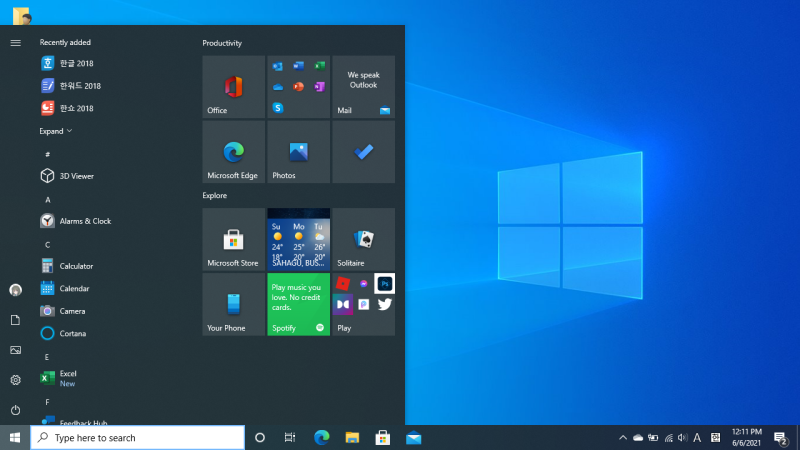Open File Explorer from the taskbar
Viewport: 800px width, 450px height.
(x=352, y=438)
